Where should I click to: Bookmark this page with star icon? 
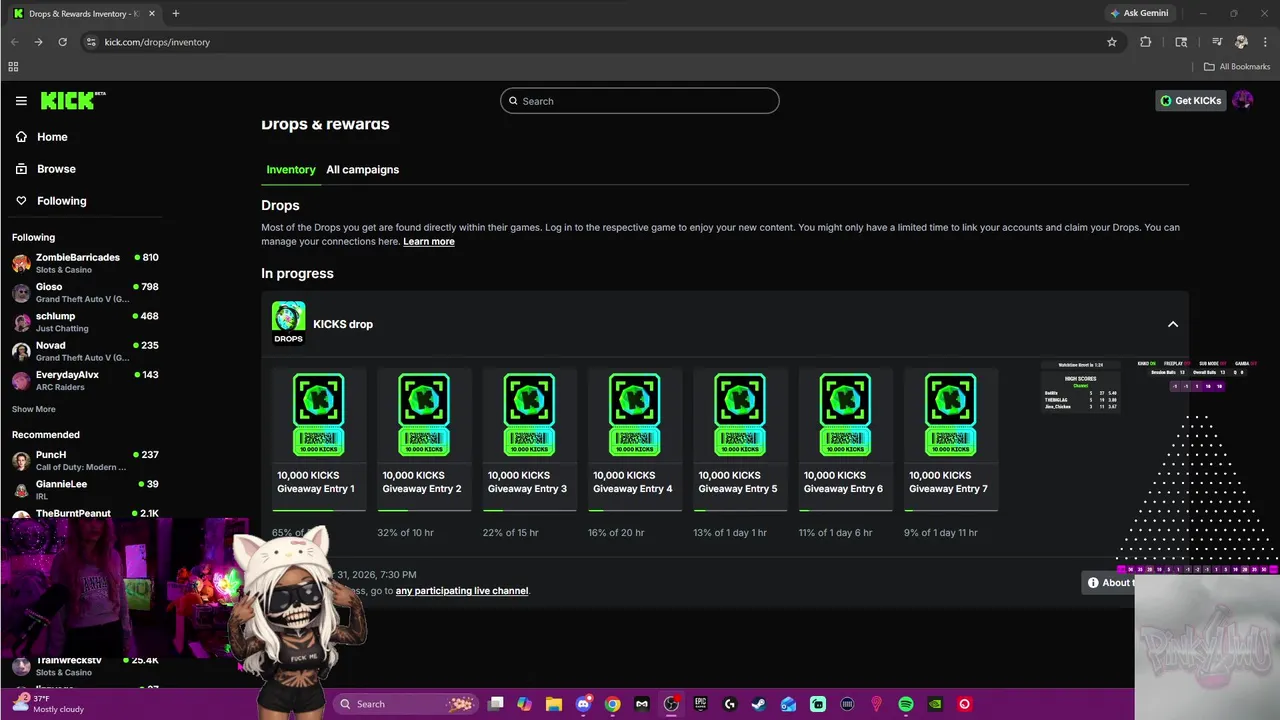pyautogui.click(x=1111, y=42)
